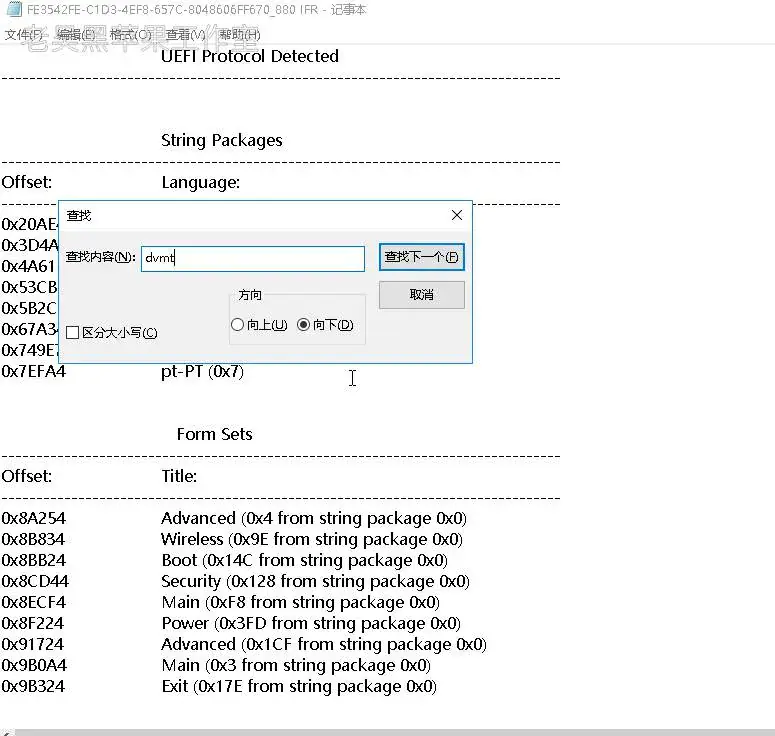Click 'Exit (0x17E from string package 0x0)' line

[299, 686]
